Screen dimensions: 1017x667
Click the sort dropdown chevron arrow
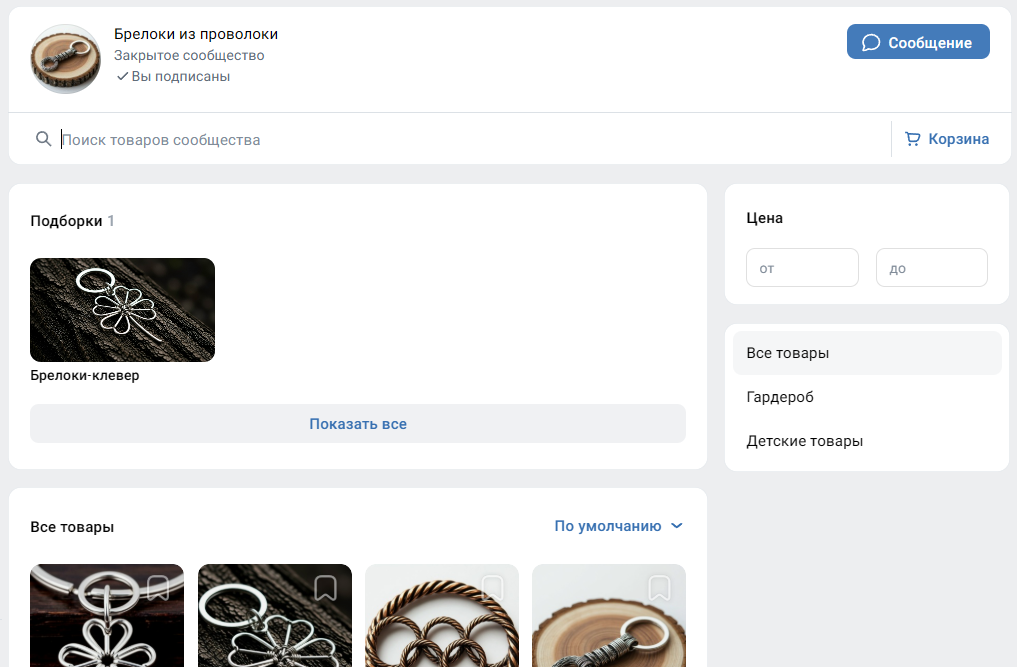(677, 526)
